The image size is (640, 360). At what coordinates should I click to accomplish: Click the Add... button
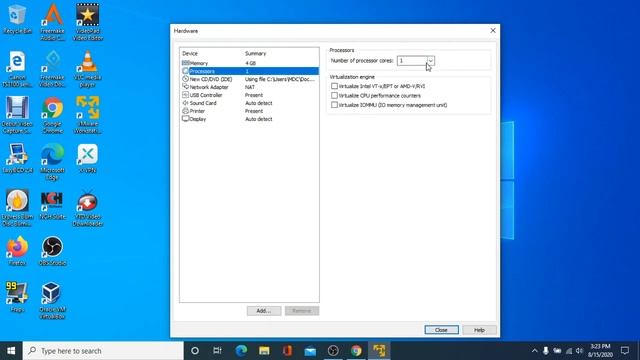(x=264, y=311)
